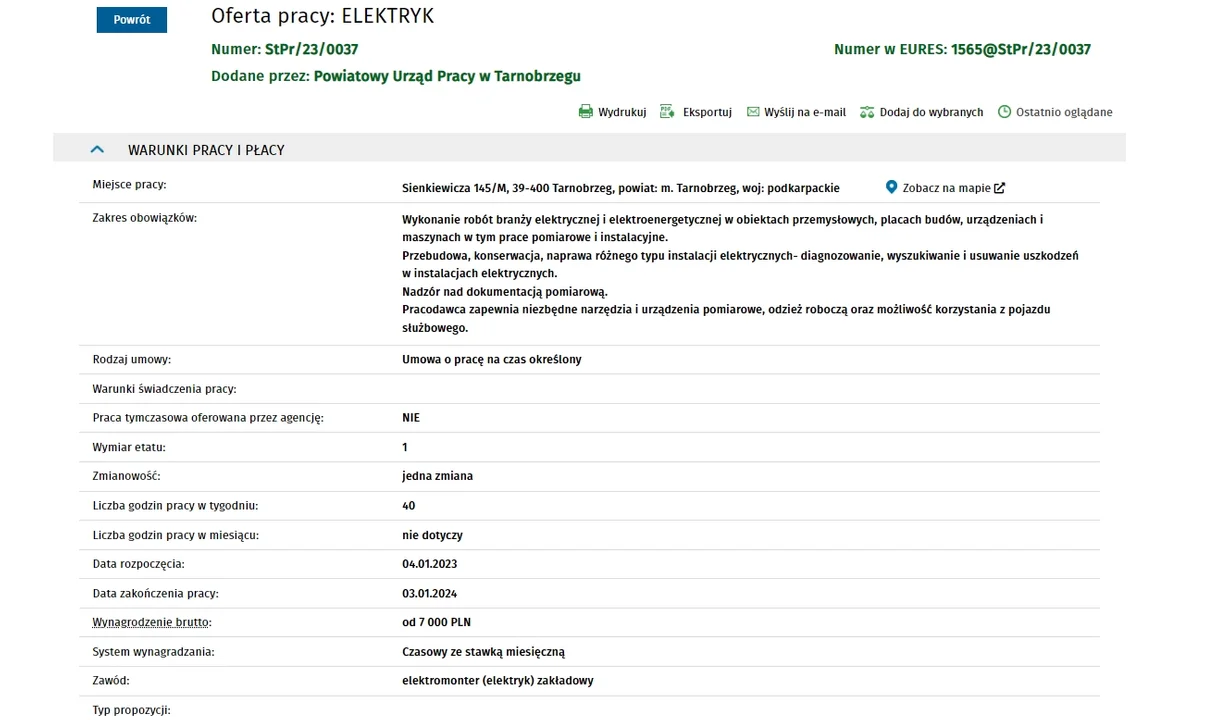
Task: Click the value NIE for agency work
Action: [x=411, y=418]
